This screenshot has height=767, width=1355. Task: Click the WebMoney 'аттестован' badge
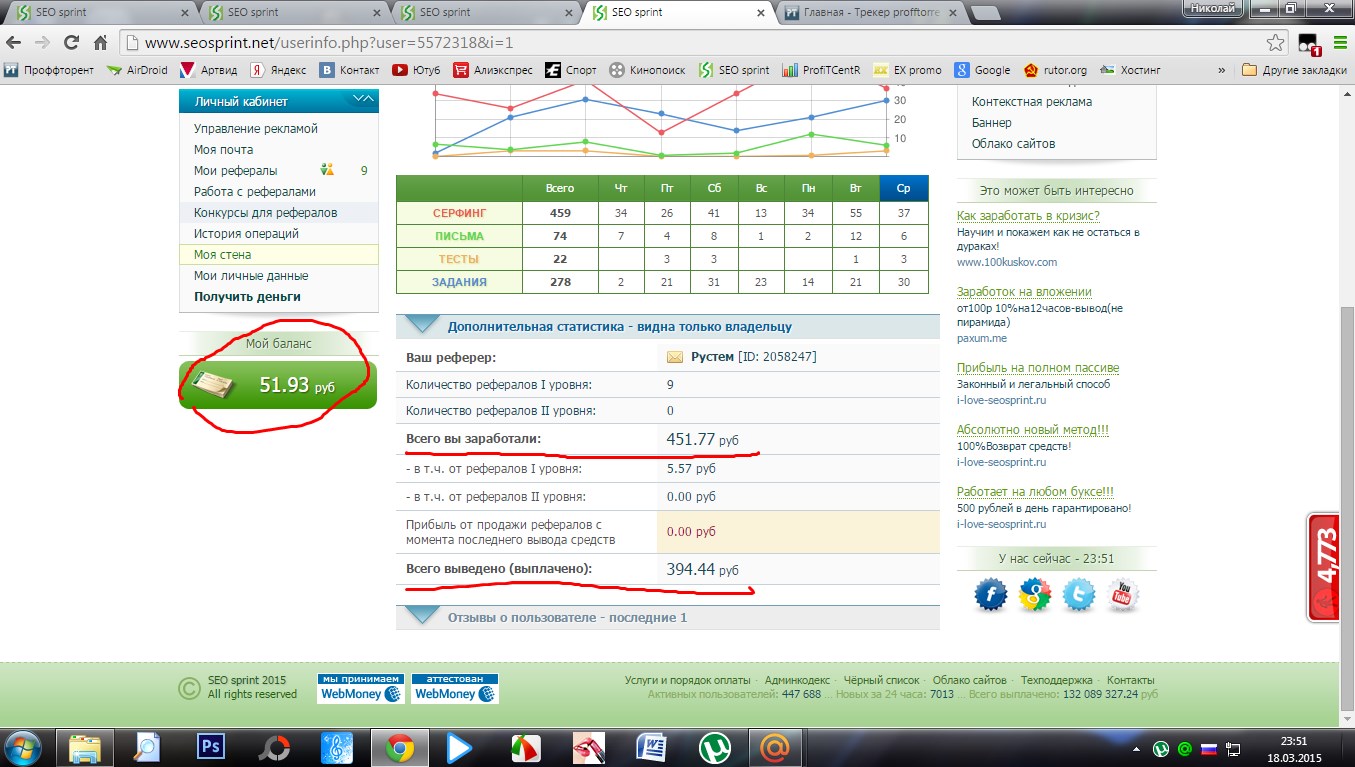(455, 688)
